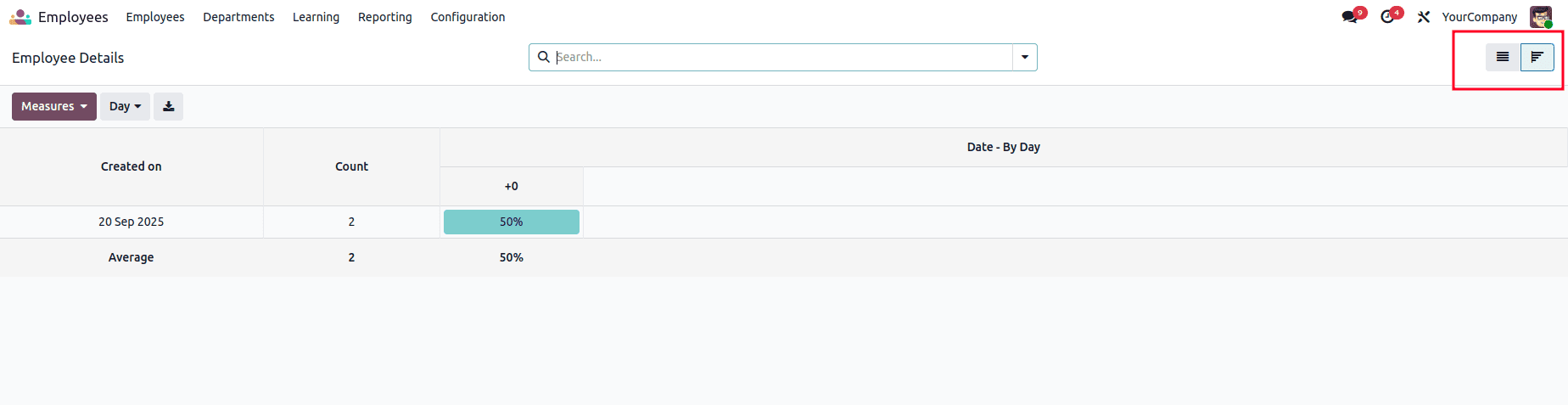Open the conversations chat icon
1568x405 pixels.
pos(1349,17)
